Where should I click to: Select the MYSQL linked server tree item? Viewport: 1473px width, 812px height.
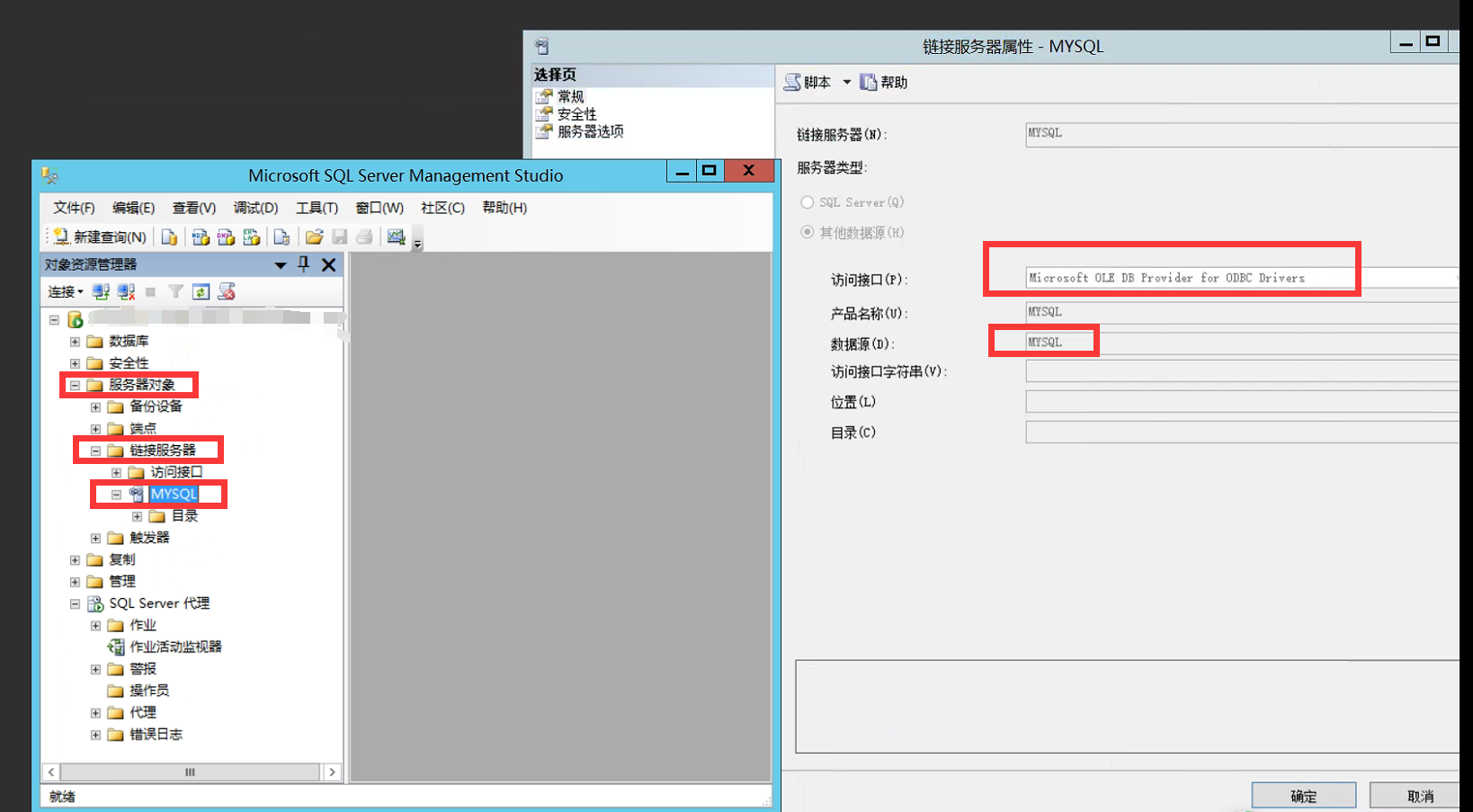click(174, 494)
